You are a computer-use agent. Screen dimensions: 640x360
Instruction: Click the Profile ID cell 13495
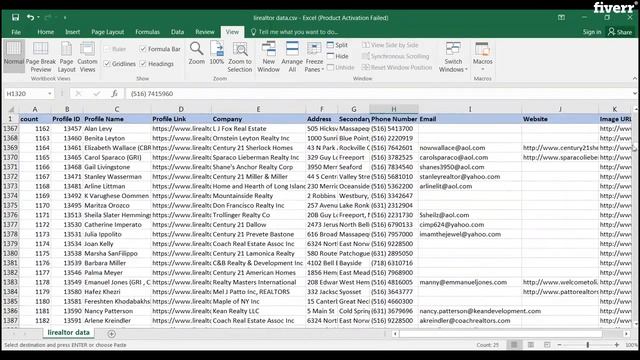(x=67, y=206)
